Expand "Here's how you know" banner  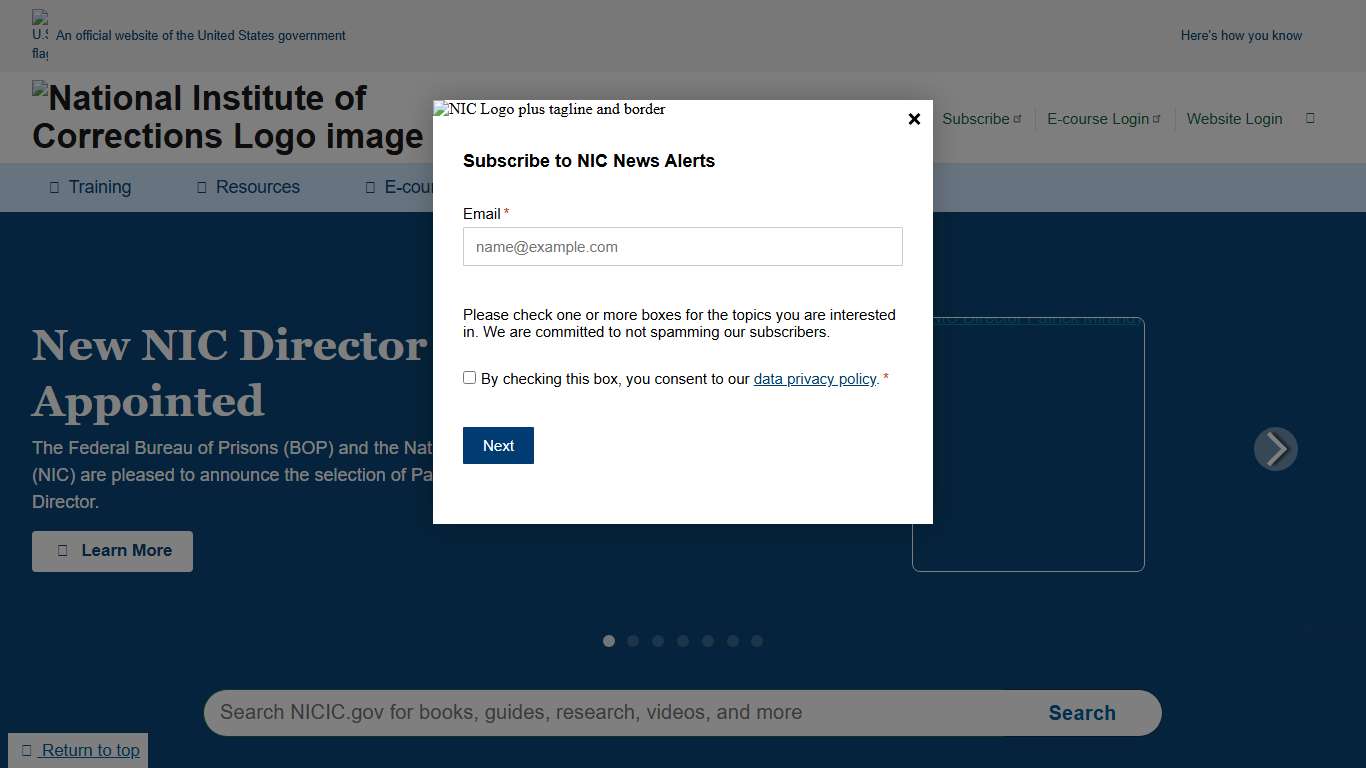coord(1241,36)
